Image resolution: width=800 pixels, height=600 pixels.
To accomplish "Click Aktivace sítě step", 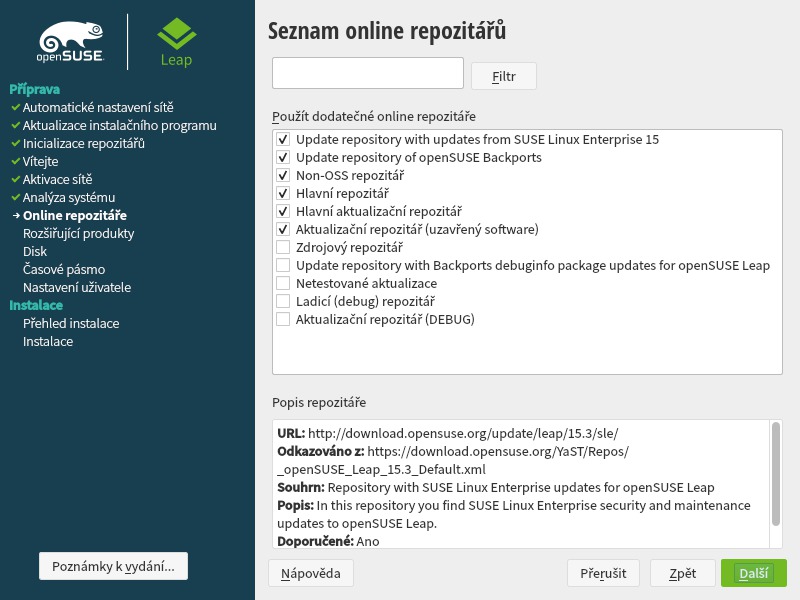I will (58, 180).
